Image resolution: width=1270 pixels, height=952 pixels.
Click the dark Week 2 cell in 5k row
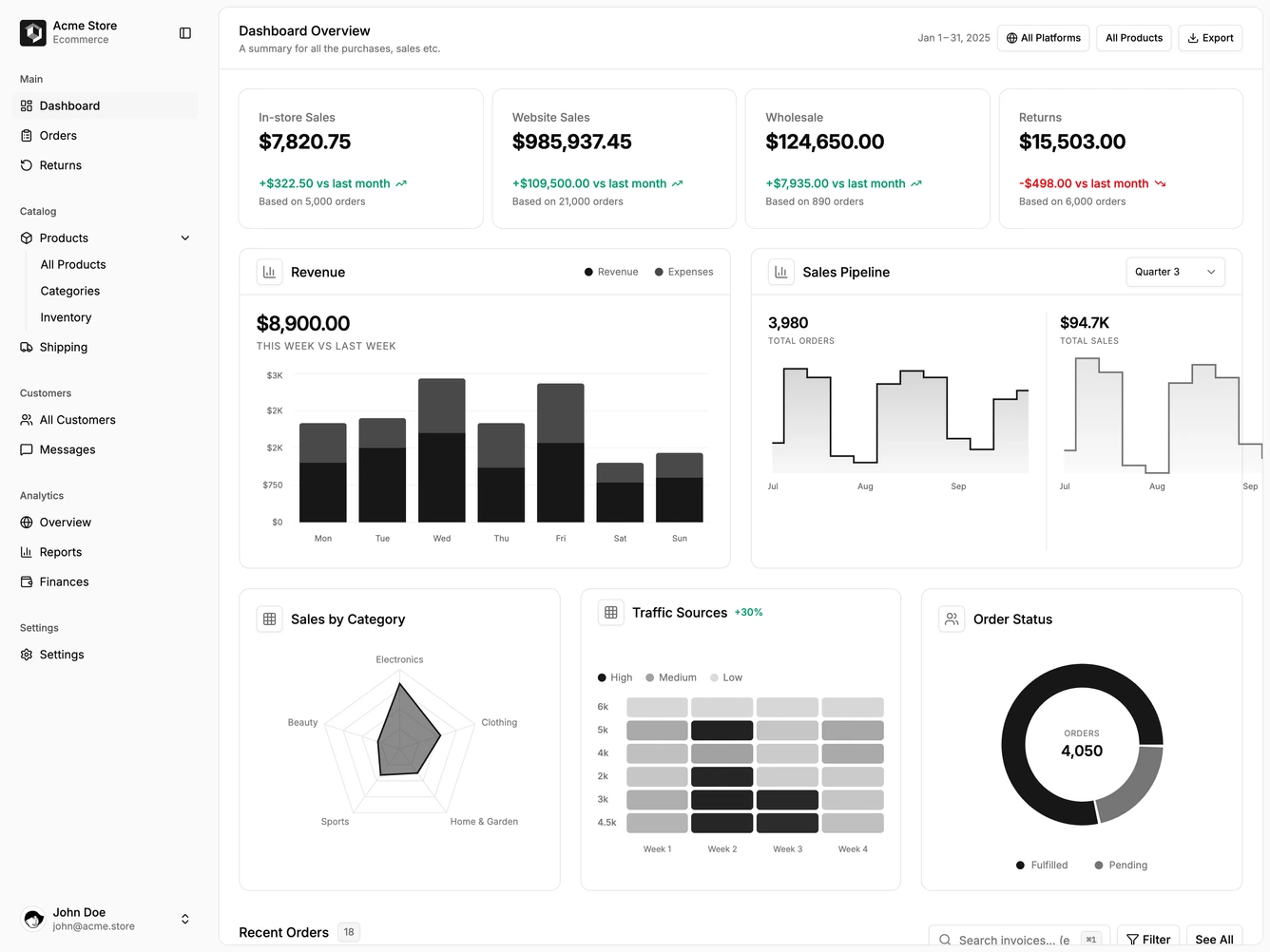click(722, 731)
